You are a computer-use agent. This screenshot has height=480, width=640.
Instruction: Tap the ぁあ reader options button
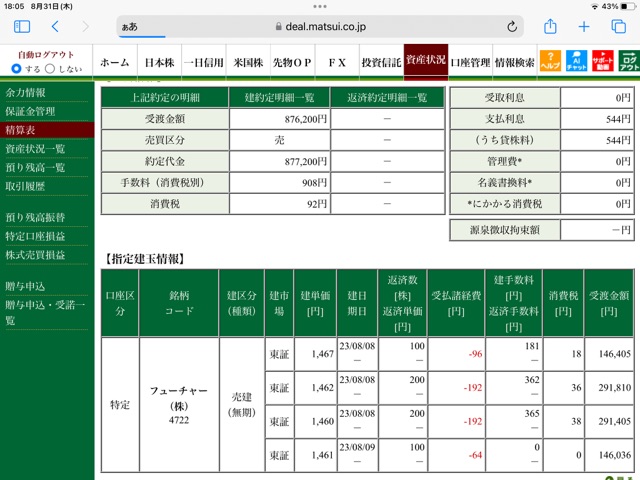pyautogui.click(x=130, y=27)
